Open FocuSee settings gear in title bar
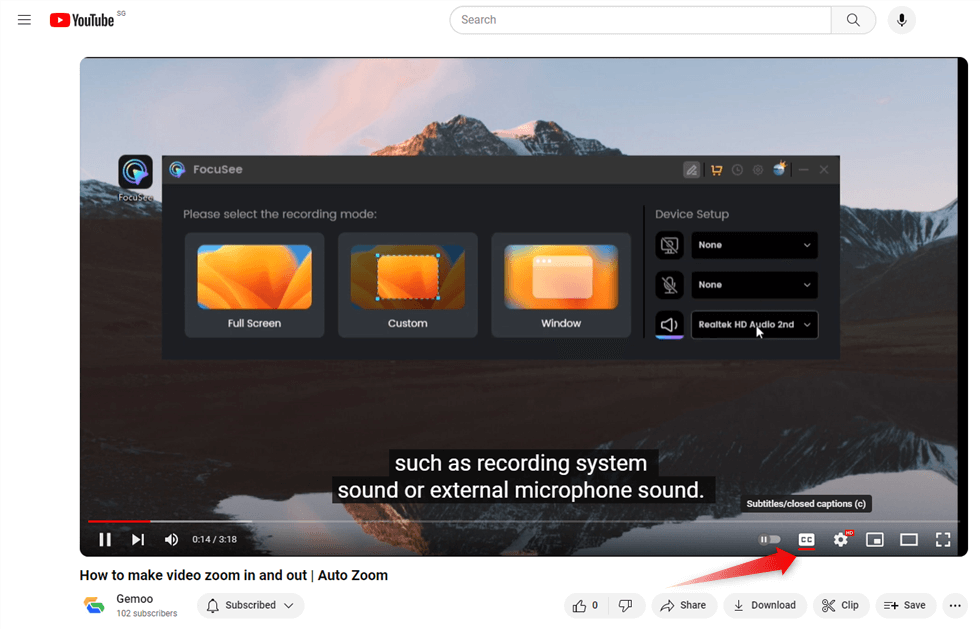This screenshot has width=980, height=629. 758,169
